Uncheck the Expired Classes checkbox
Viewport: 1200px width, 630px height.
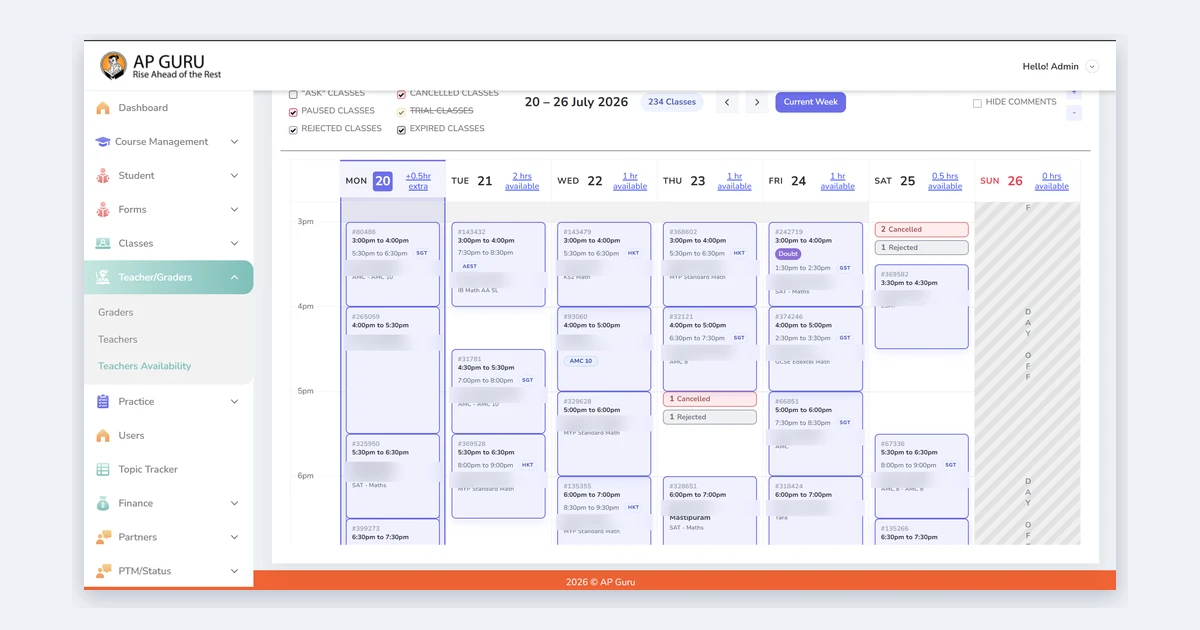tap(401, 130)
